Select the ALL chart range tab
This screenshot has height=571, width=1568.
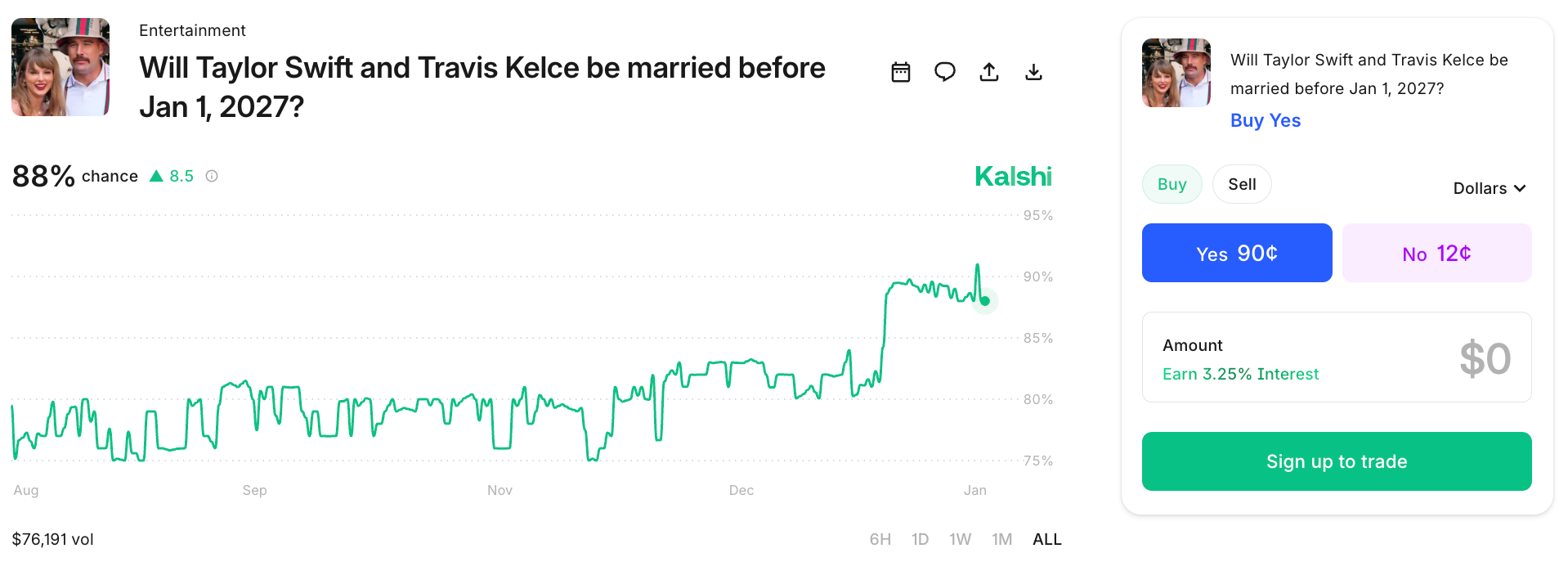(1046, 539)
